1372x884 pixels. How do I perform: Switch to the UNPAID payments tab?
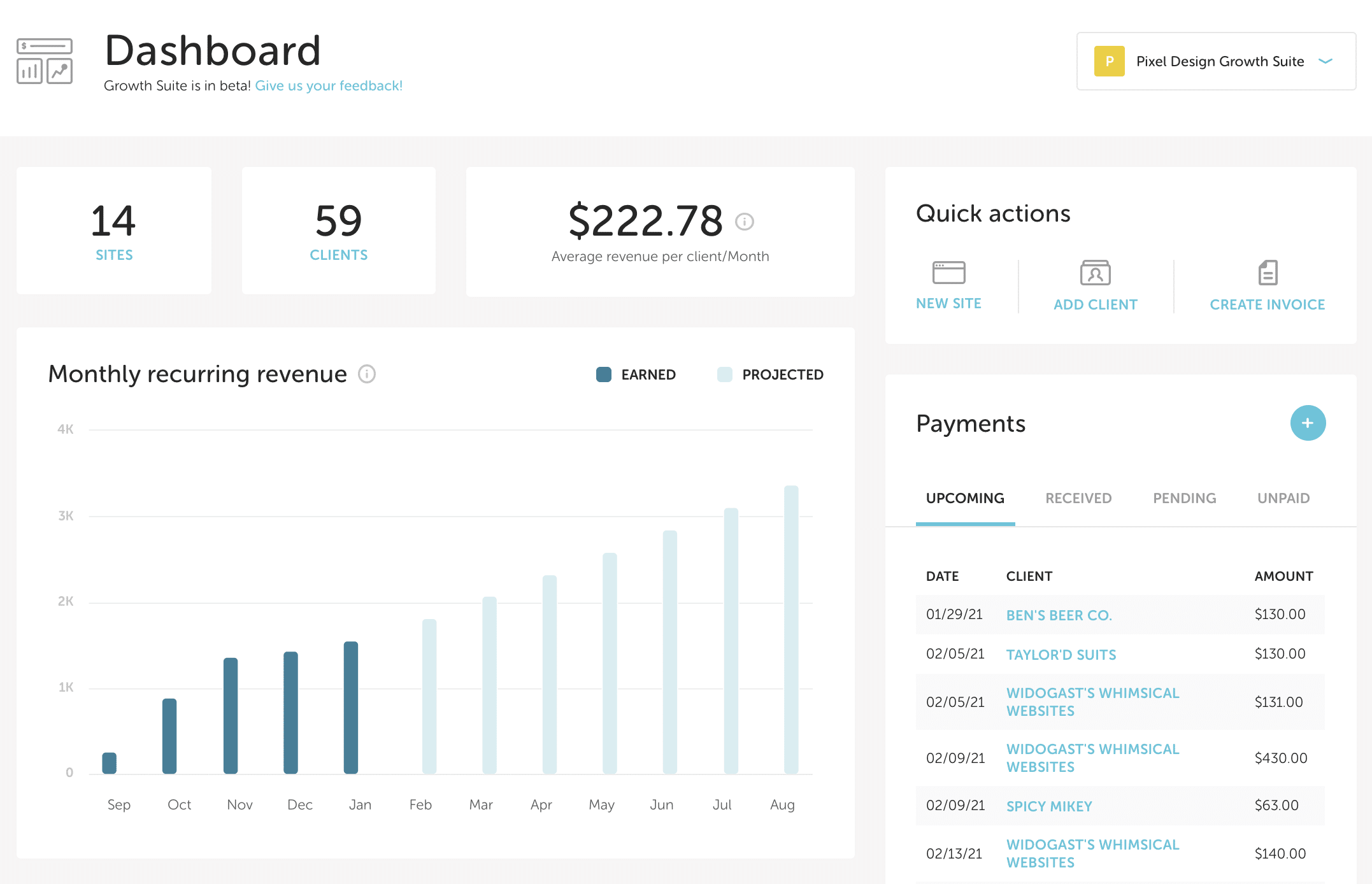click(x=1283, y=498)
